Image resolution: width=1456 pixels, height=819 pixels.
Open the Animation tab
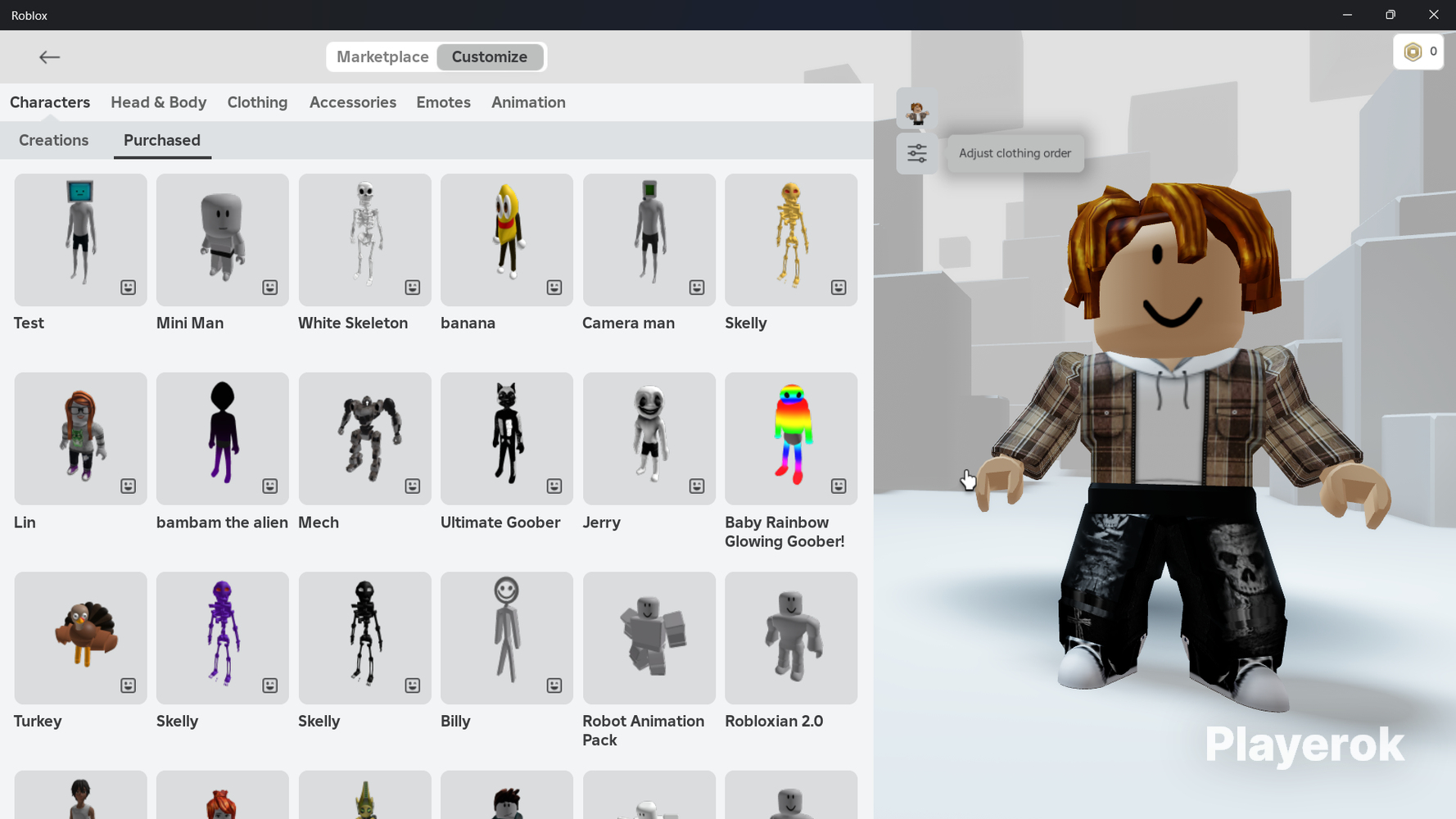click(x=528, y=102)
